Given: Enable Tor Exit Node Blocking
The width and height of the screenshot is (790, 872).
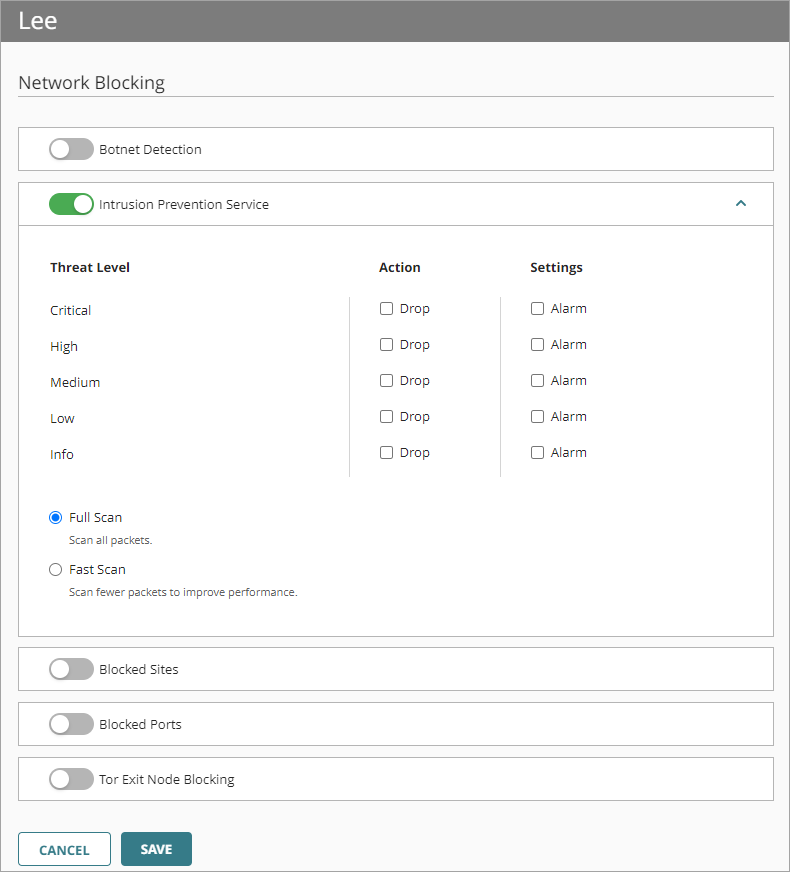Looking at the screenshot, I should 71,778.
